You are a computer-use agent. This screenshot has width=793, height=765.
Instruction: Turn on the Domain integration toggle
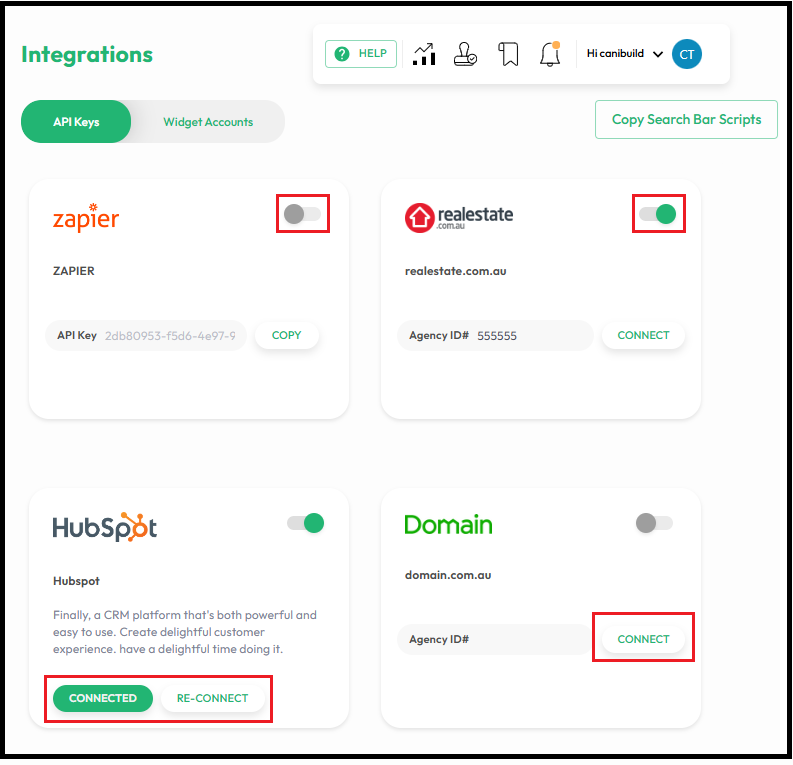click(x=654, y=523)
